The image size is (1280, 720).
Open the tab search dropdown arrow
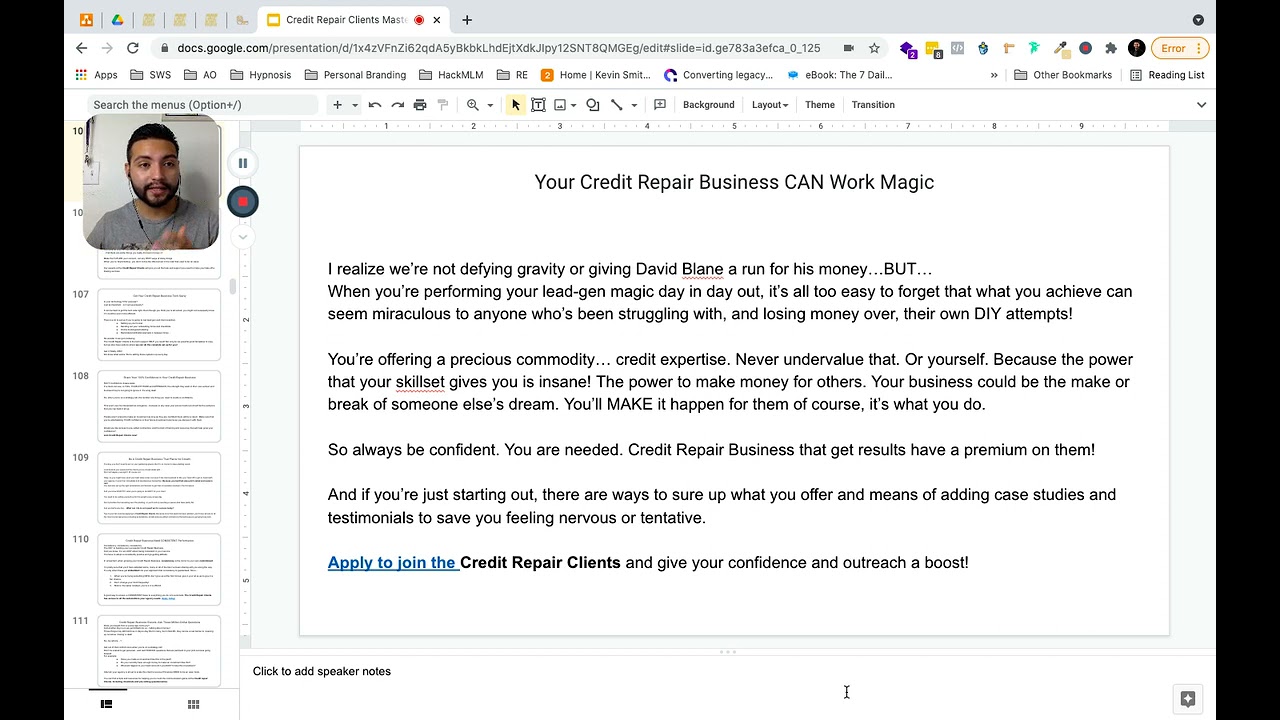tap(1198, 20)
